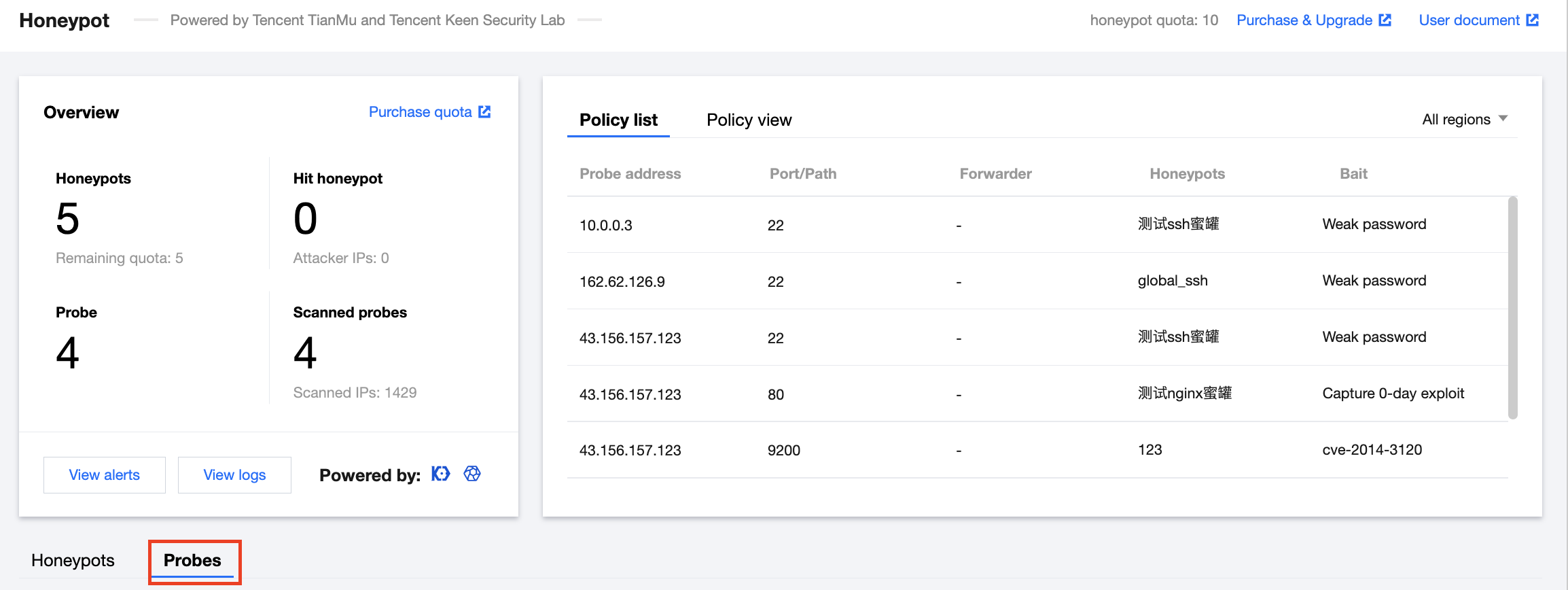Click the Purchase & Upgrade external-link icon

click(1385, 20)
